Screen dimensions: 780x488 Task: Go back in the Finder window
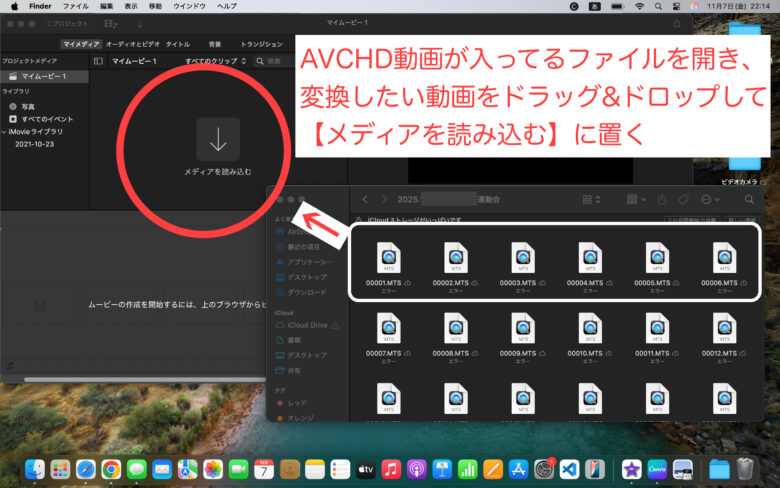(366, 199)
